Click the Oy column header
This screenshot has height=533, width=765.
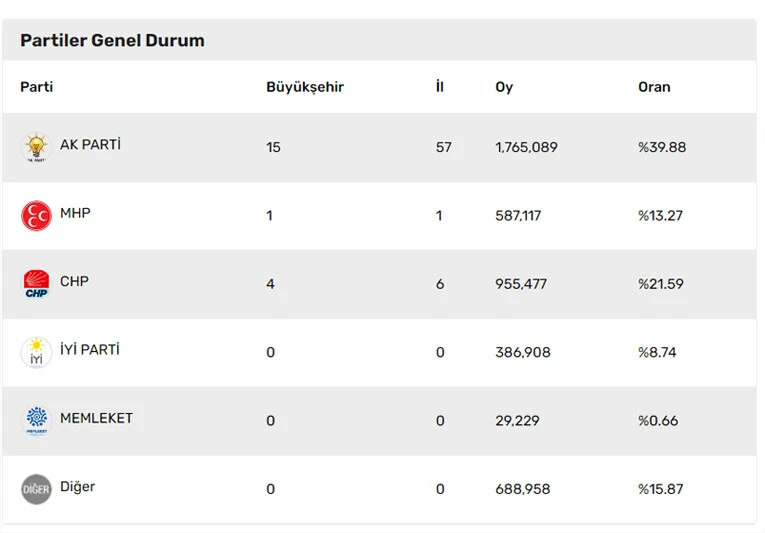(x=504, y=87)
